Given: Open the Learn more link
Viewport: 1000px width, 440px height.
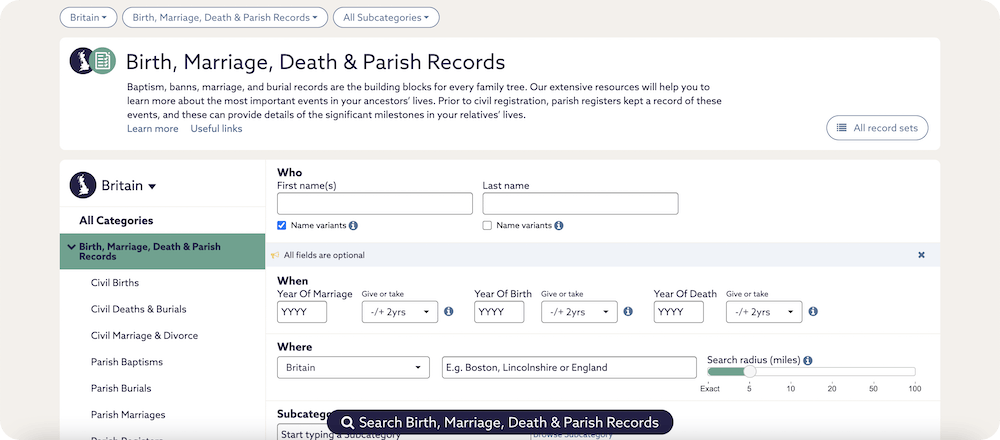Looking at the screenshot, I should pyautogui.click(x=152, y=129).
